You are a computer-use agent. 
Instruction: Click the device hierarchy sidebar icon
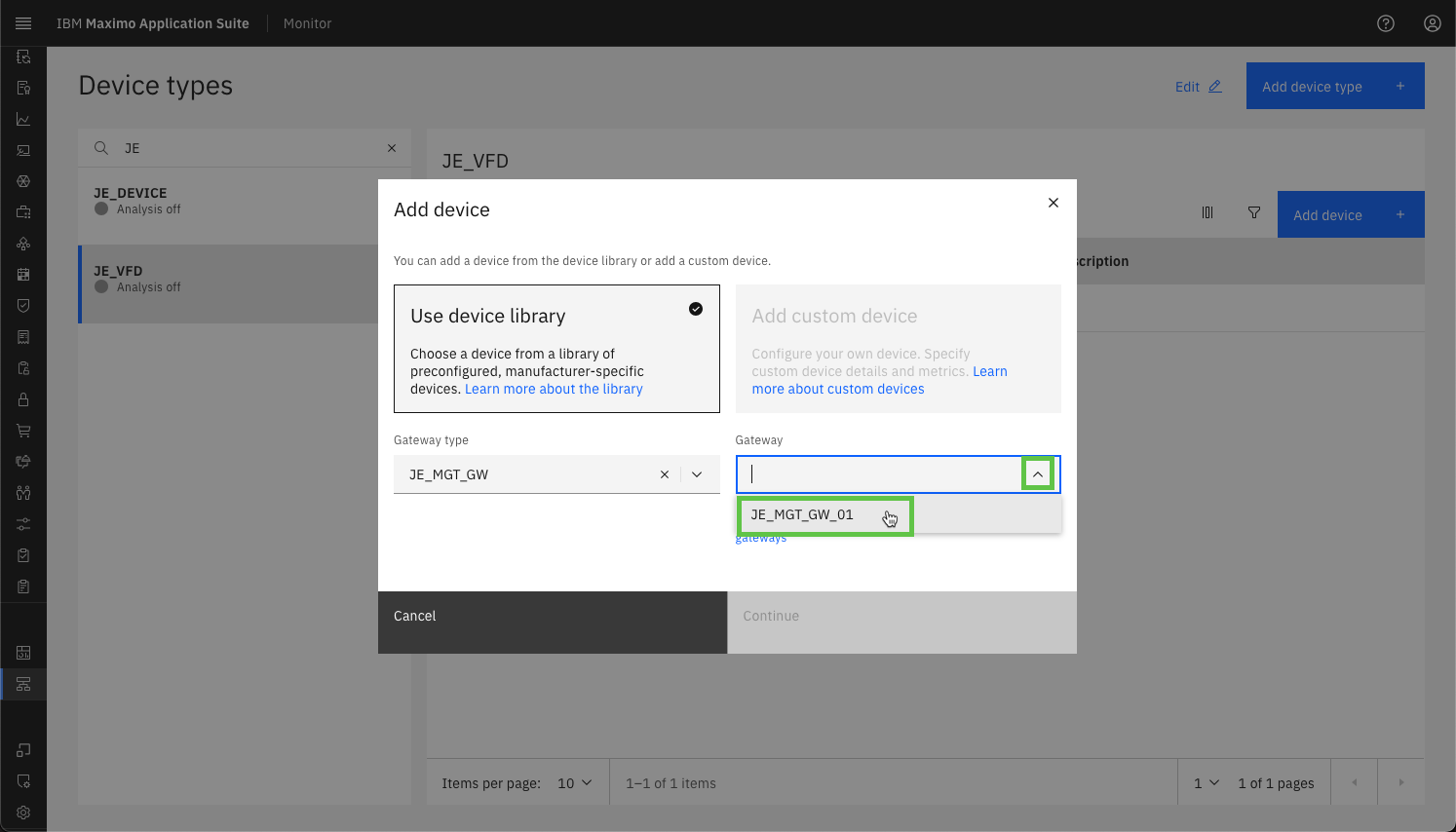click(x=23, y=684)
